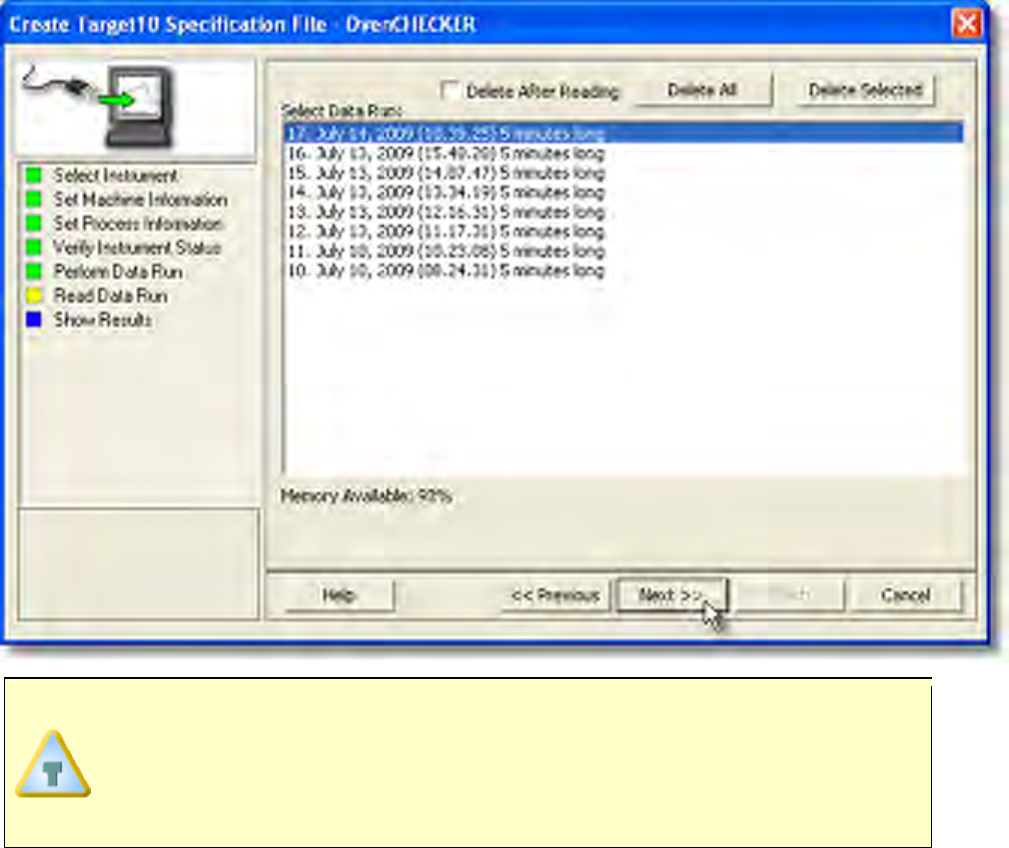Go back with the << Previous button

point(555,595)
